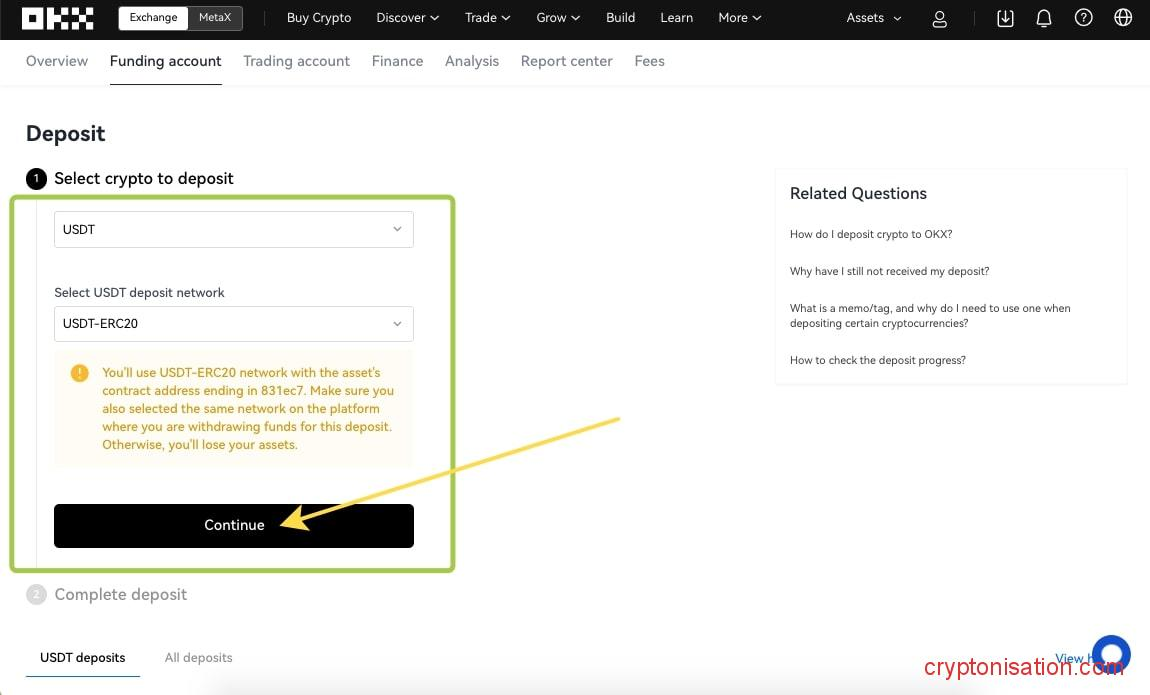Switch to the Trading account tab
The width and height of the screenshot is (1150, 695).
pos(296,61)
